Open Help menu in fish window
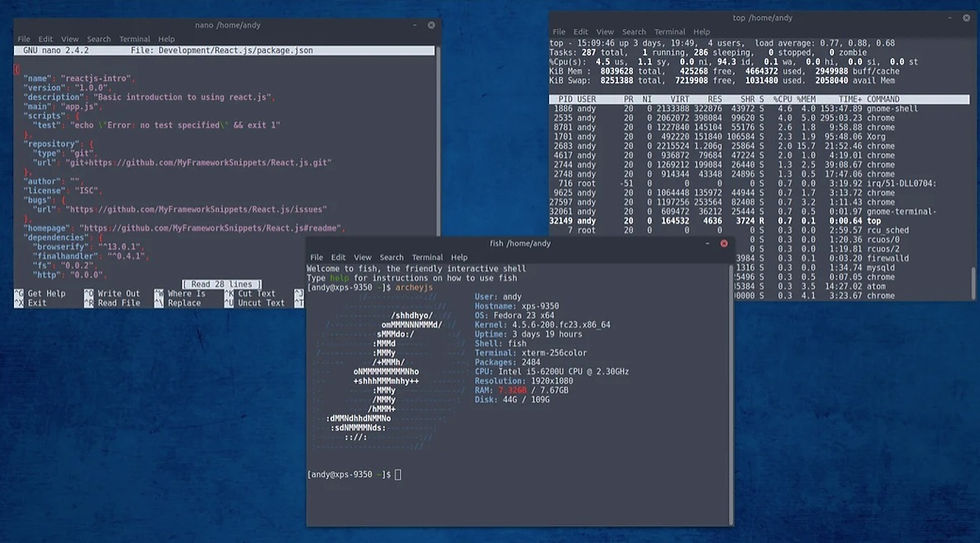The width and height of the screenshot is (980, 543). 459,257
